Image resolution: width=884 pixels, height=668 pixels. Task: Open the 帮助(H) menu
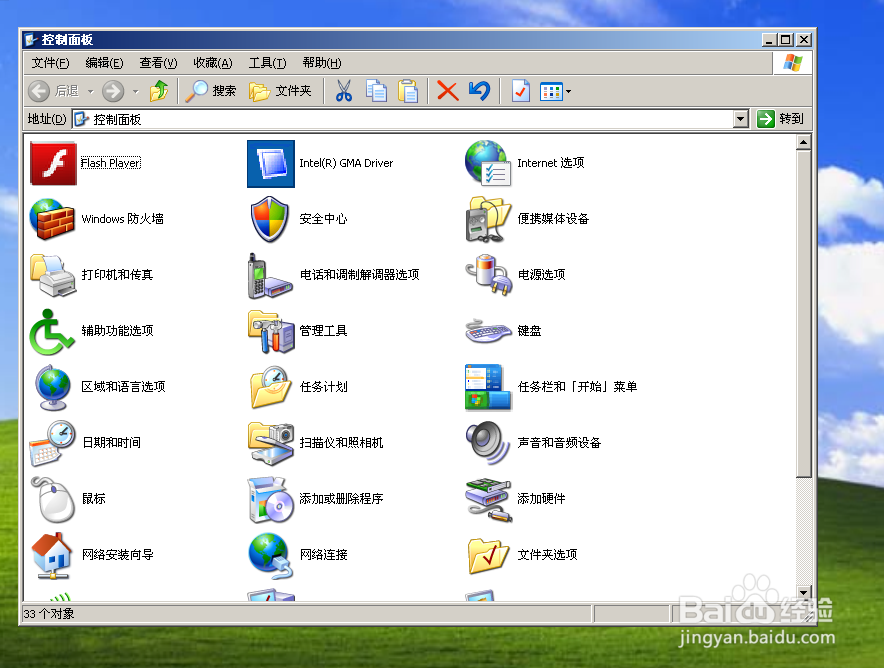[321, 63]
